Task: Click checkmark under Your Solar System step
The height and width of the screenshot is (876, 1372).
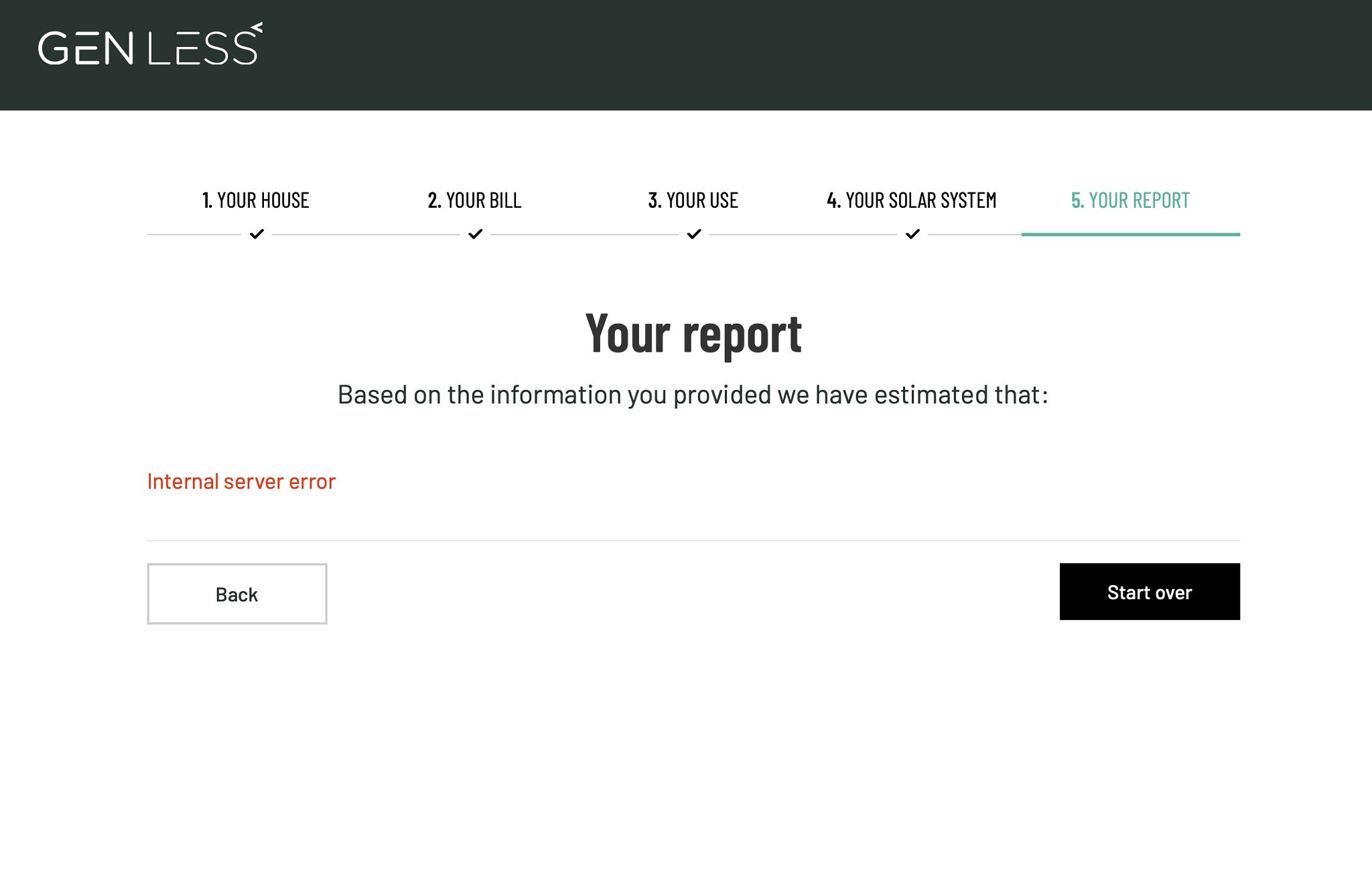Action: [912, 234]
